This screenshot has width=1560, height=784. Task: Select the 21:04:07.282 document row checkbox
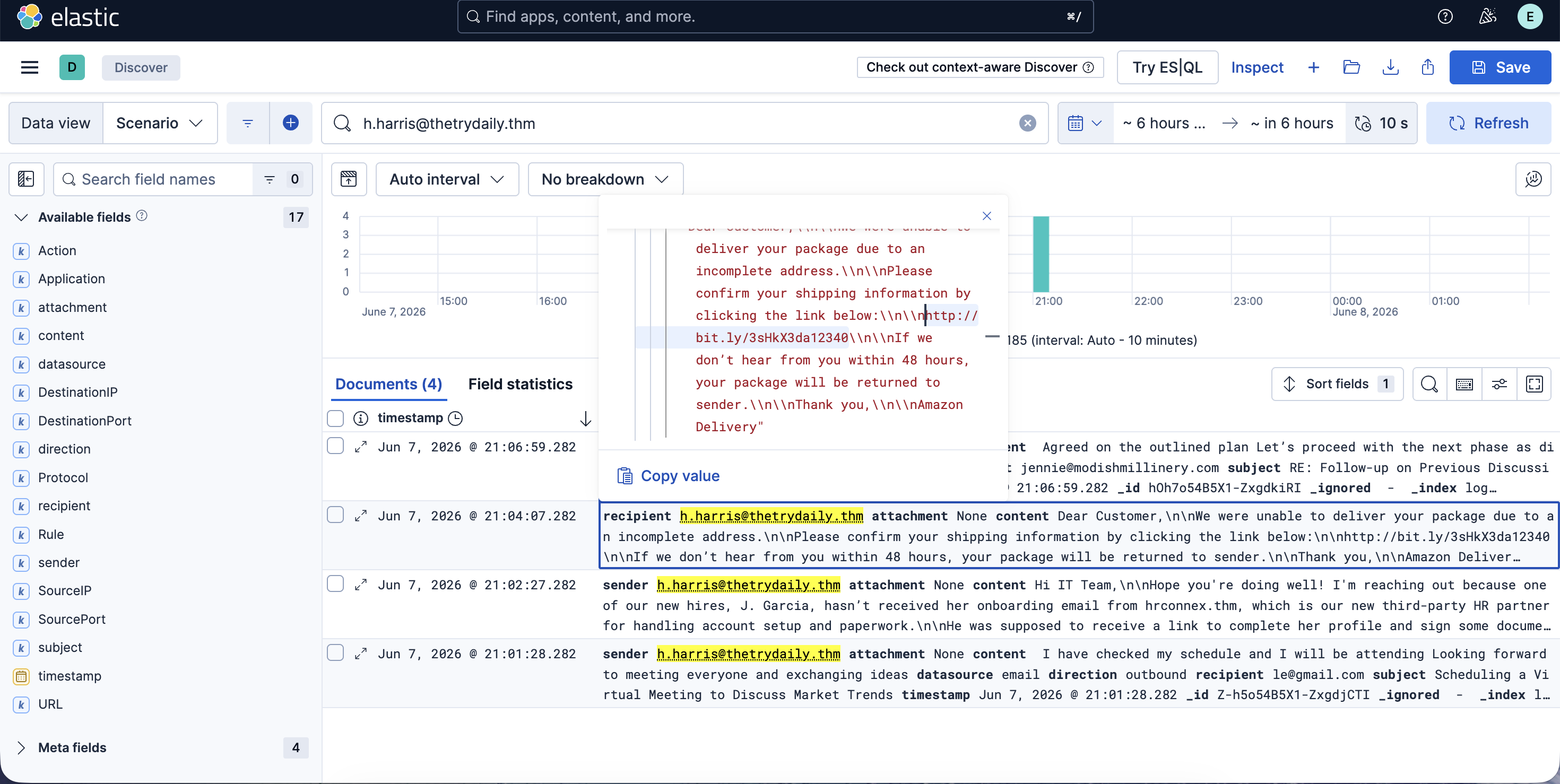(x=335, y=515)
